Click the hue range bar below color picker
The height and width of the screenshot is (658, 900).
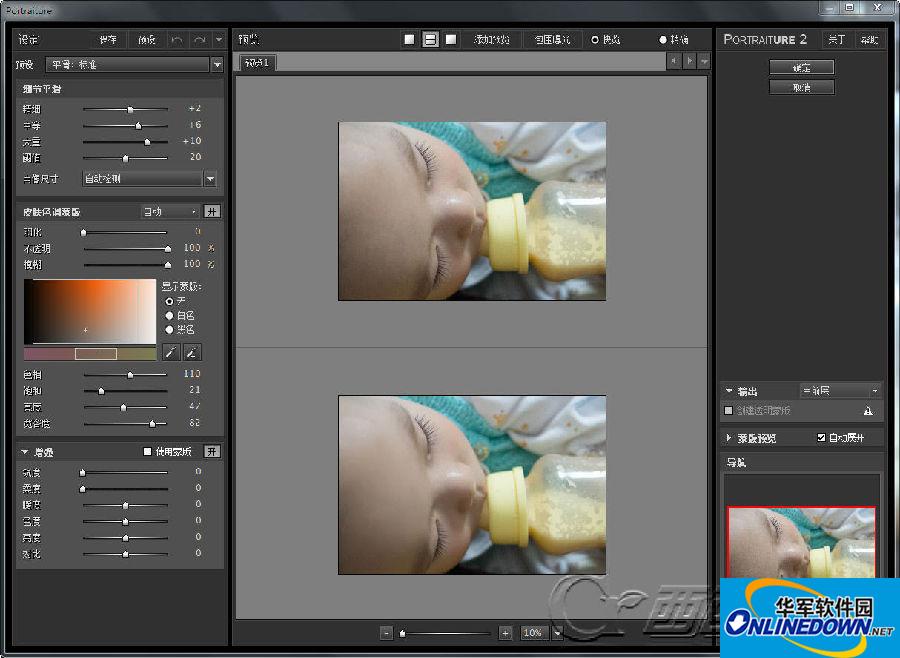[90, 353]
